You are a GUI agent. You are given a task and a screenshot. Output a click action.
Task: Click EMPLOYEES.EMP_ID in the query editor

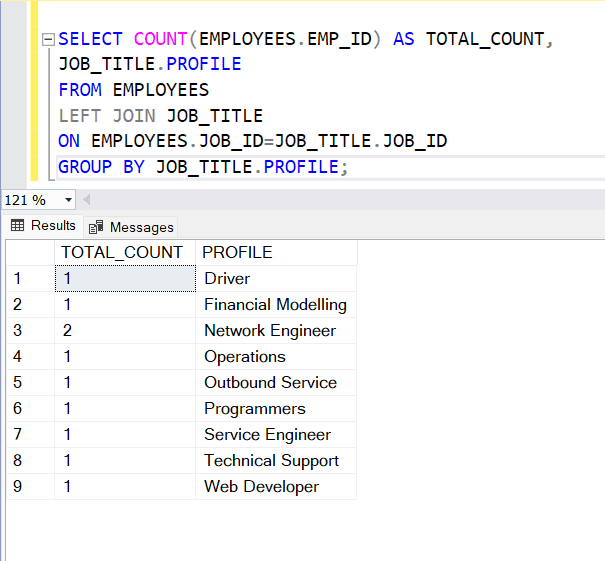286,39
